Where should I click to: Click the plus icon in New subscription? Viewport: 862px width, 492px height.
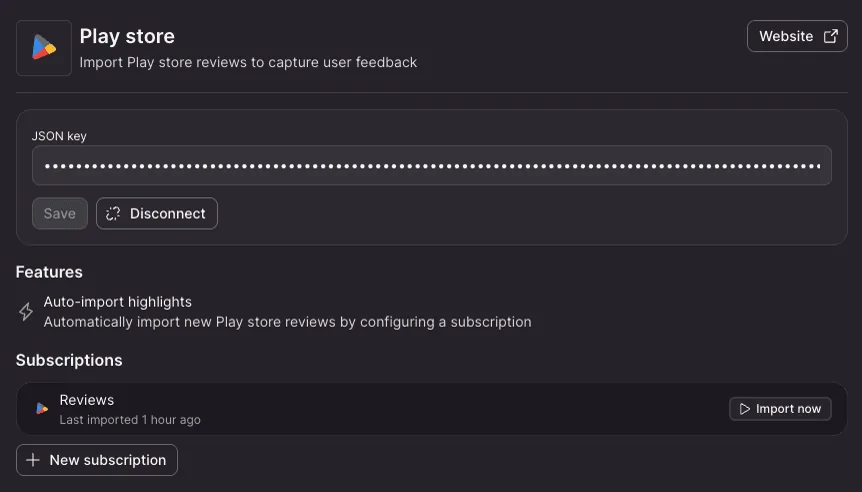[x=33, y=460]
